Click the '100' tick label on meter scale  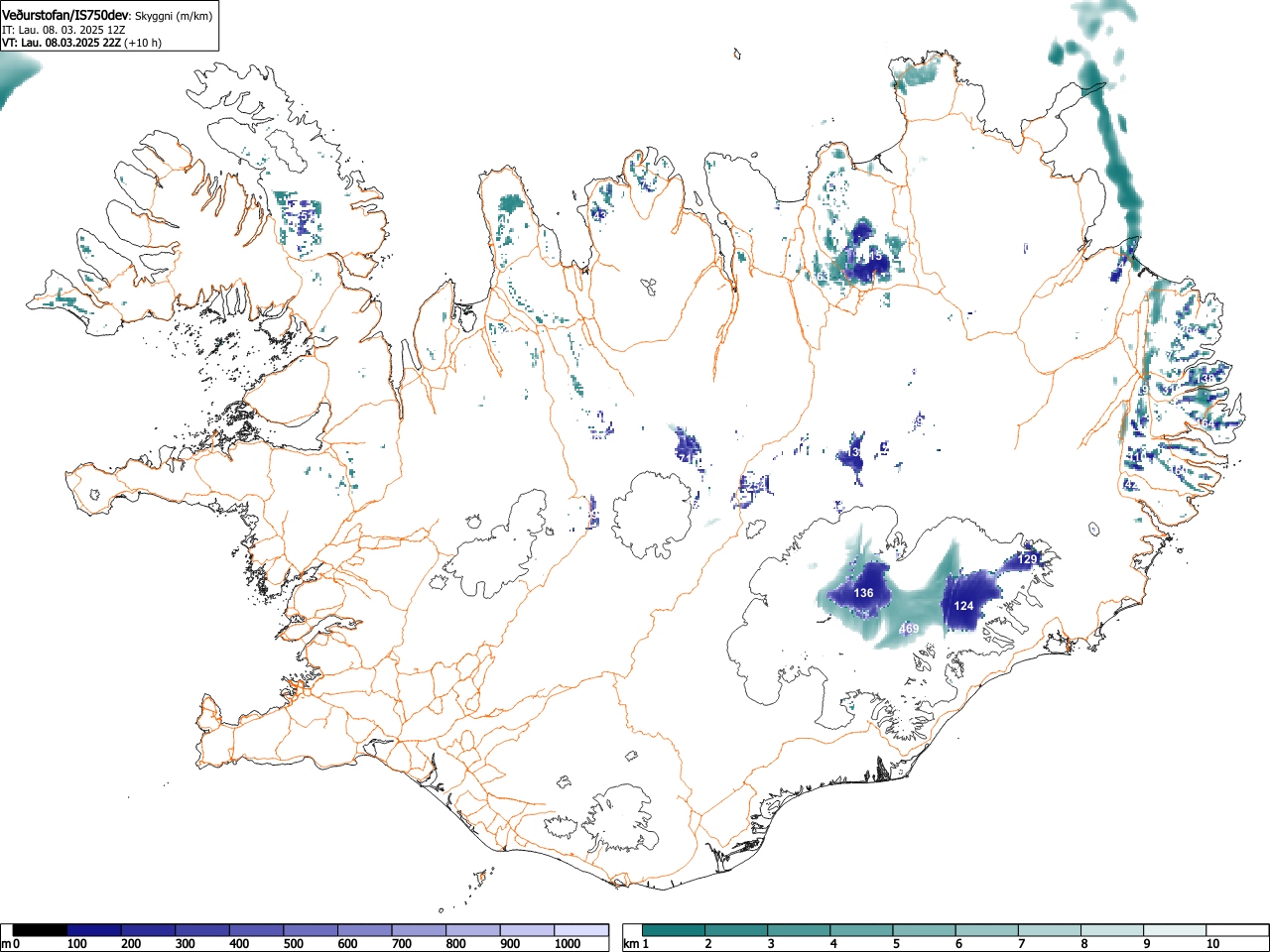point(76,944)
